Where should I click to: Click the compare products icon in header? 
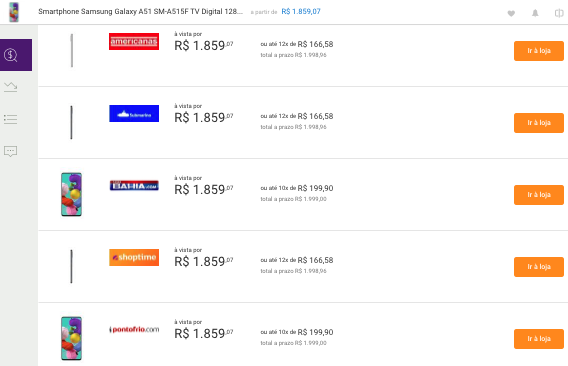point(559,13)
